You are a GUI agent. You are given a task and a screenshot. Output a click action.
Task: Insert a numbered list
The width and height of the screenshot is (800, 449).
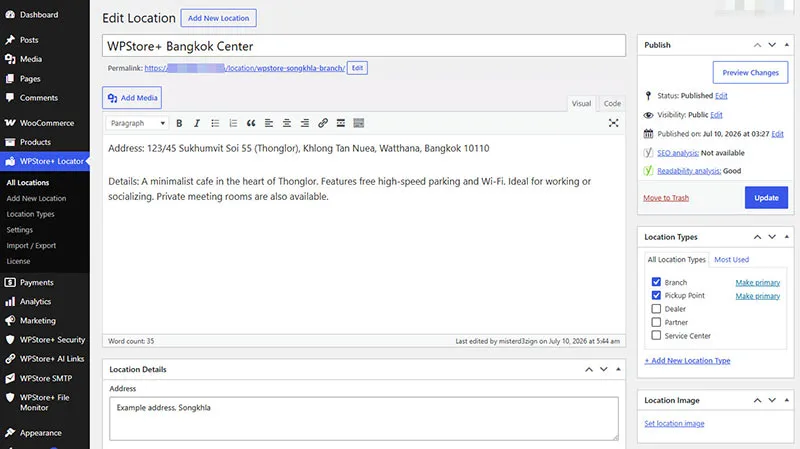coord(233,123)
